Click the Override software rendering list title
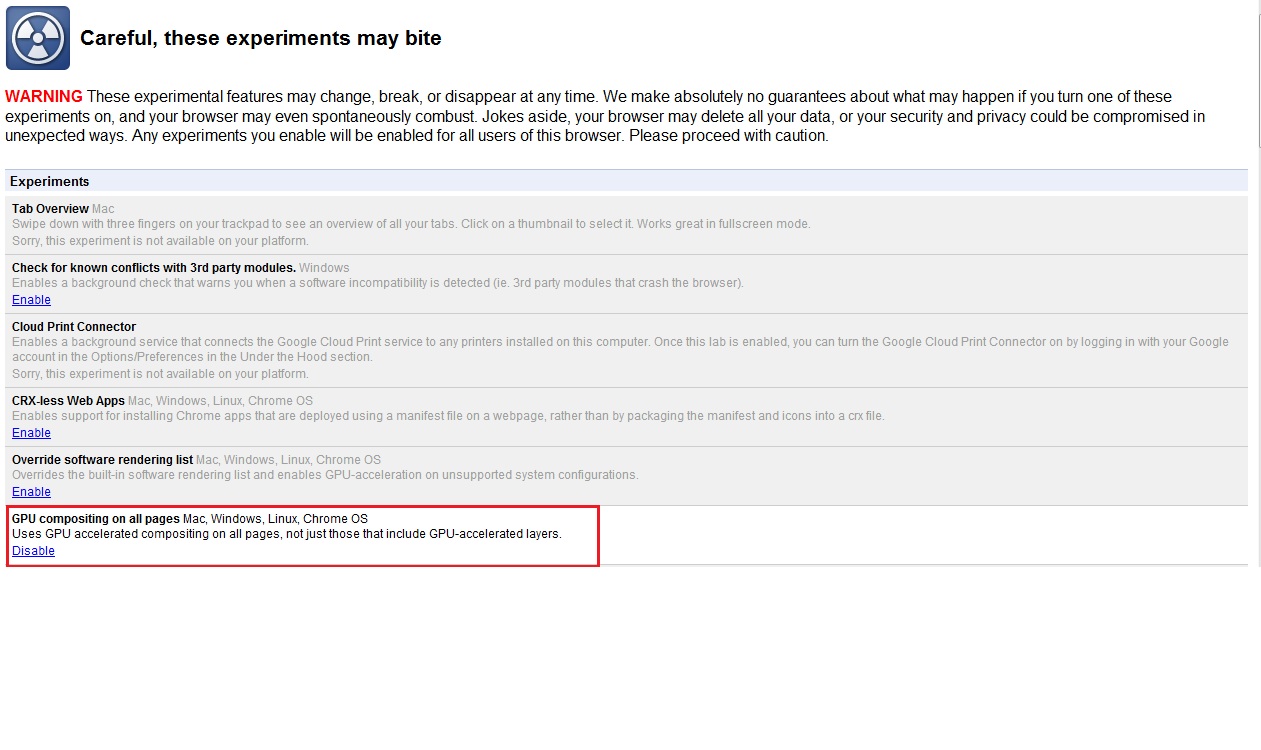 click(102, 460)
